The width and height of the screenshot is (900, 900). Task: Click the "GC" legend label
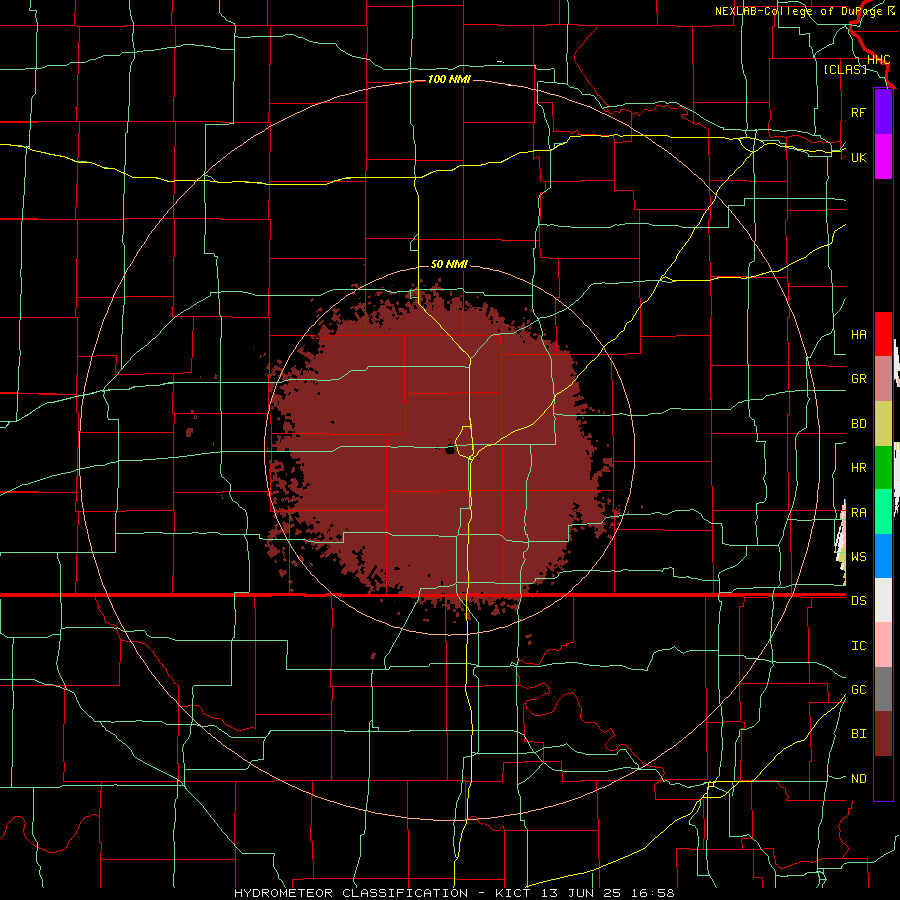click(858, 690)
